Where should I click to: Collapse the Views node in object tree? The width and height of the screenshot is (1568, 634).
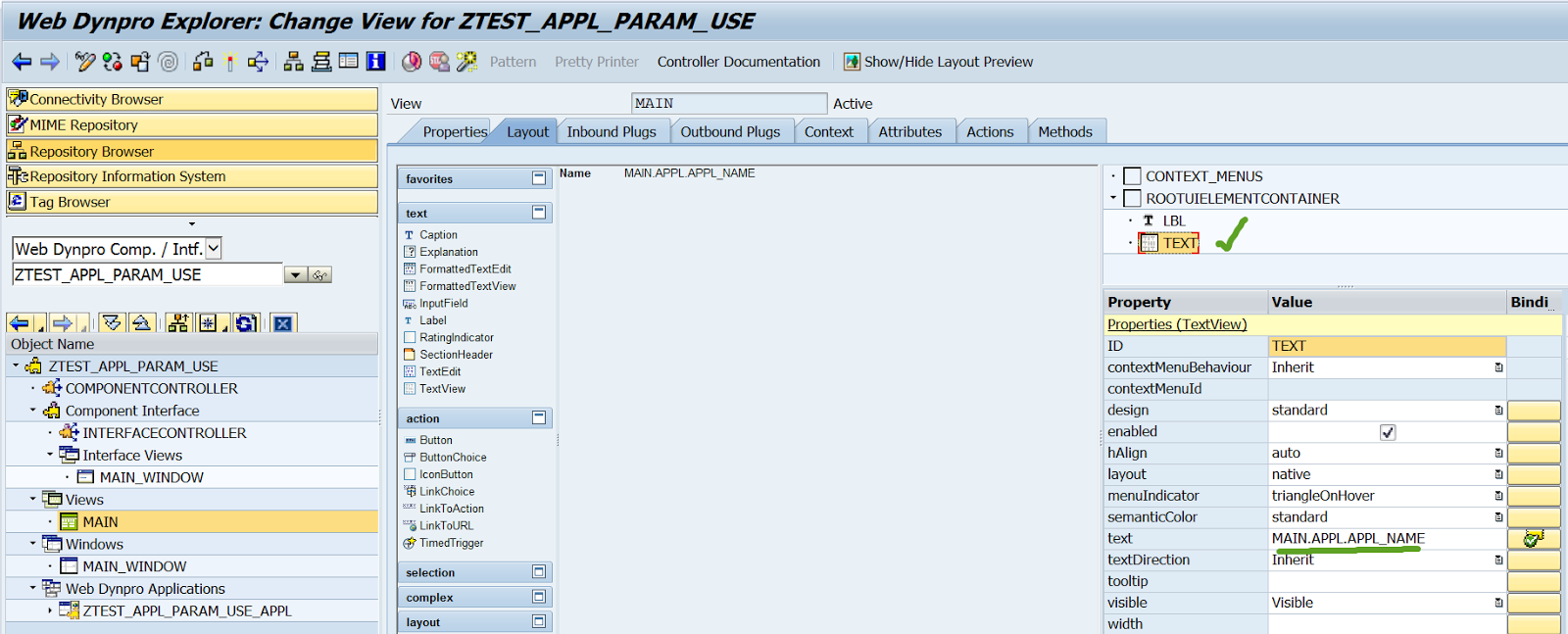(32, 499)
